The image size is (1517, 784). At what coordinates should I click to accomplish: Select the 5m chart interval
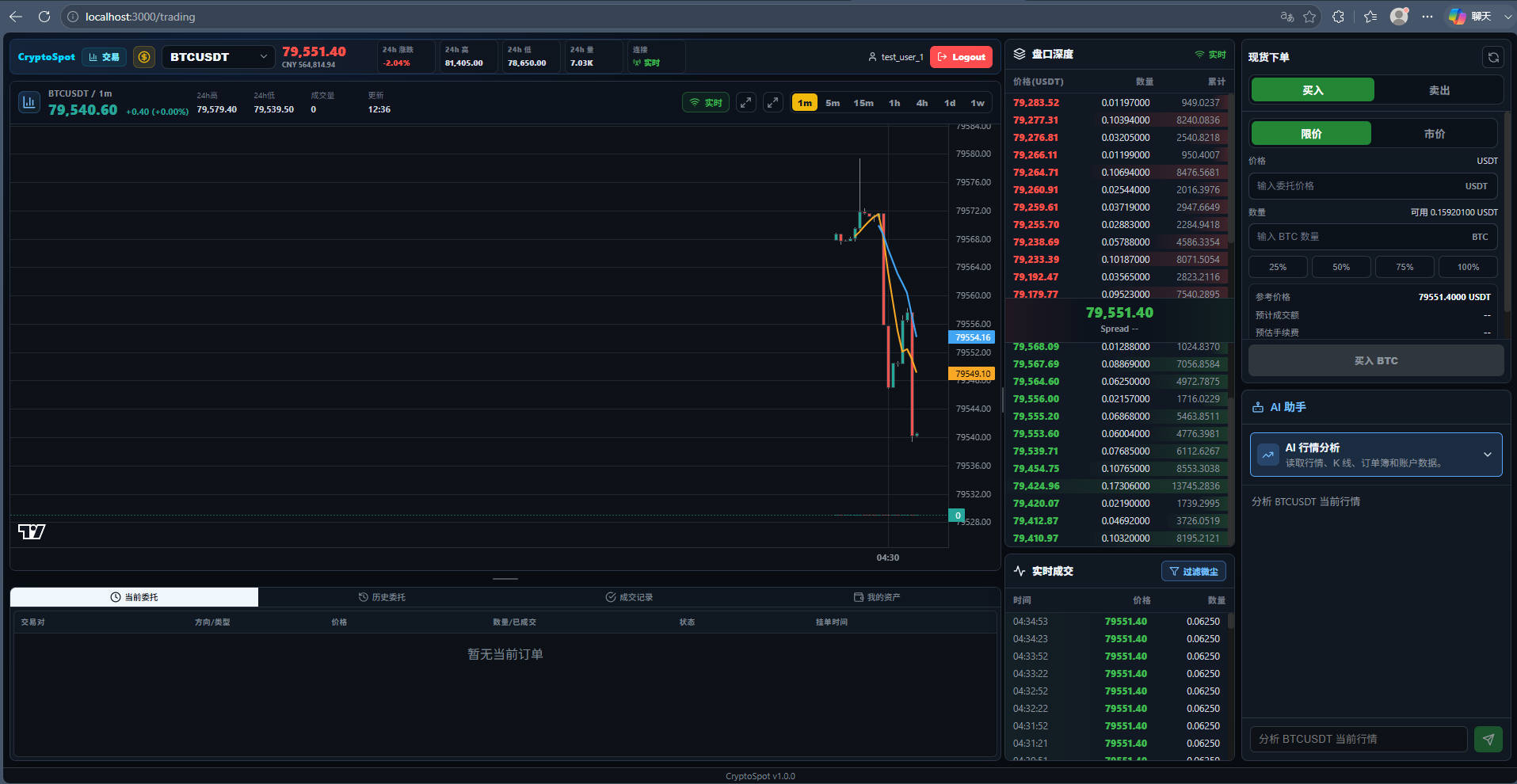point(833,103)
